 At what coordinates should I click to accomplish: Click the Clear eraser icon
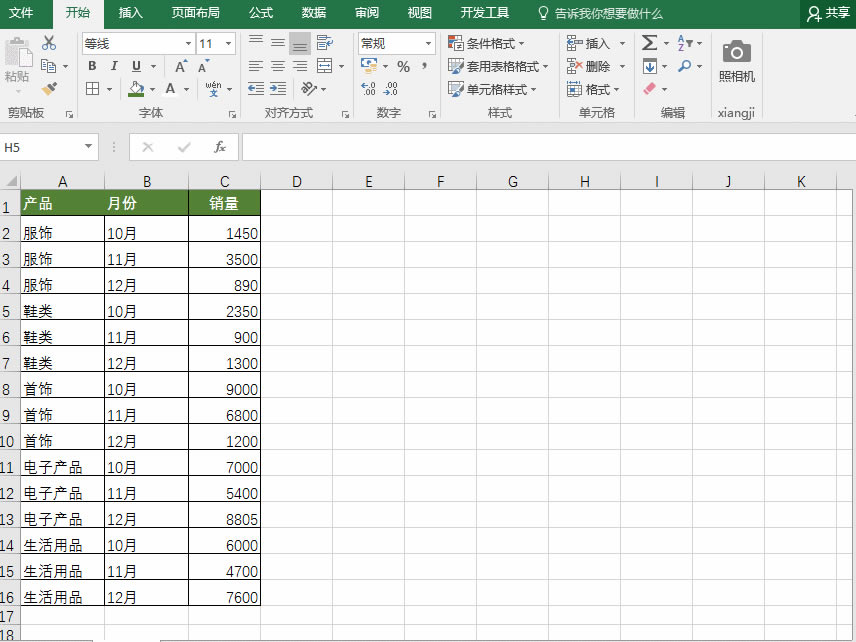pyautogui.click(x=647, y=89)
